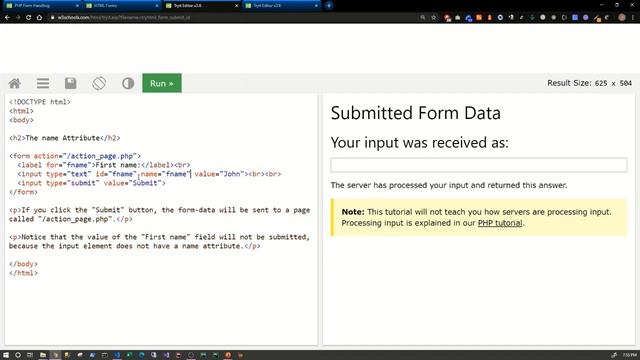
Task: Click the server has processed text
Action: pos(449,185)
